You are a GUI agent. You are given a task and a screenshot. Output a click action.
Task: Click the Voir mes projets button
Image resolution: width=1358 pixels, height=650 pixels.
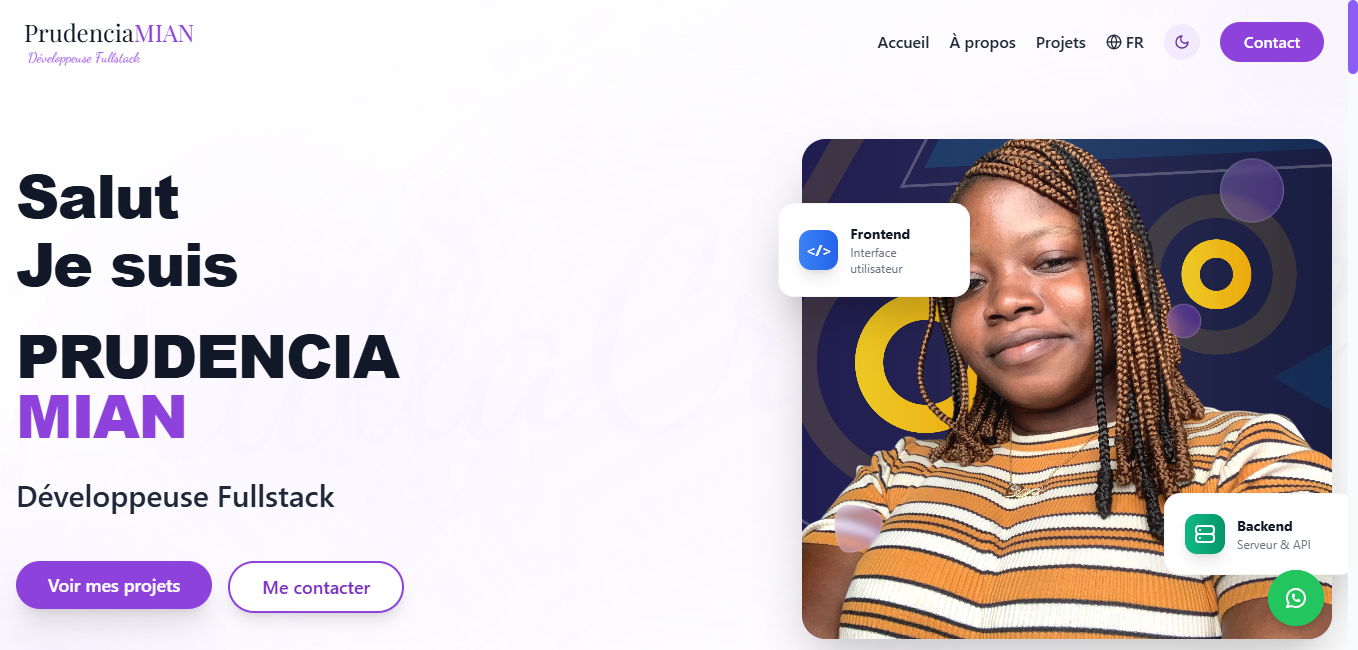pos(114,585)
